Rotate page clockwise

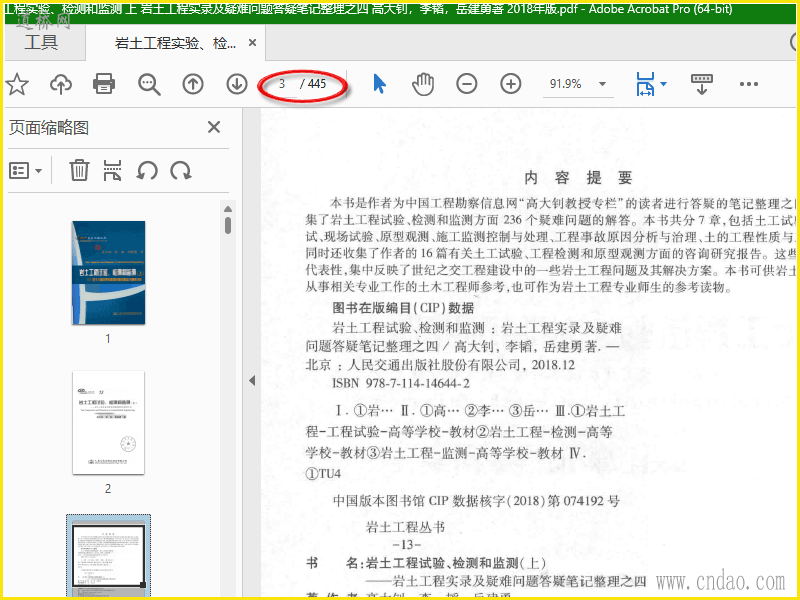tap(181, 170)
